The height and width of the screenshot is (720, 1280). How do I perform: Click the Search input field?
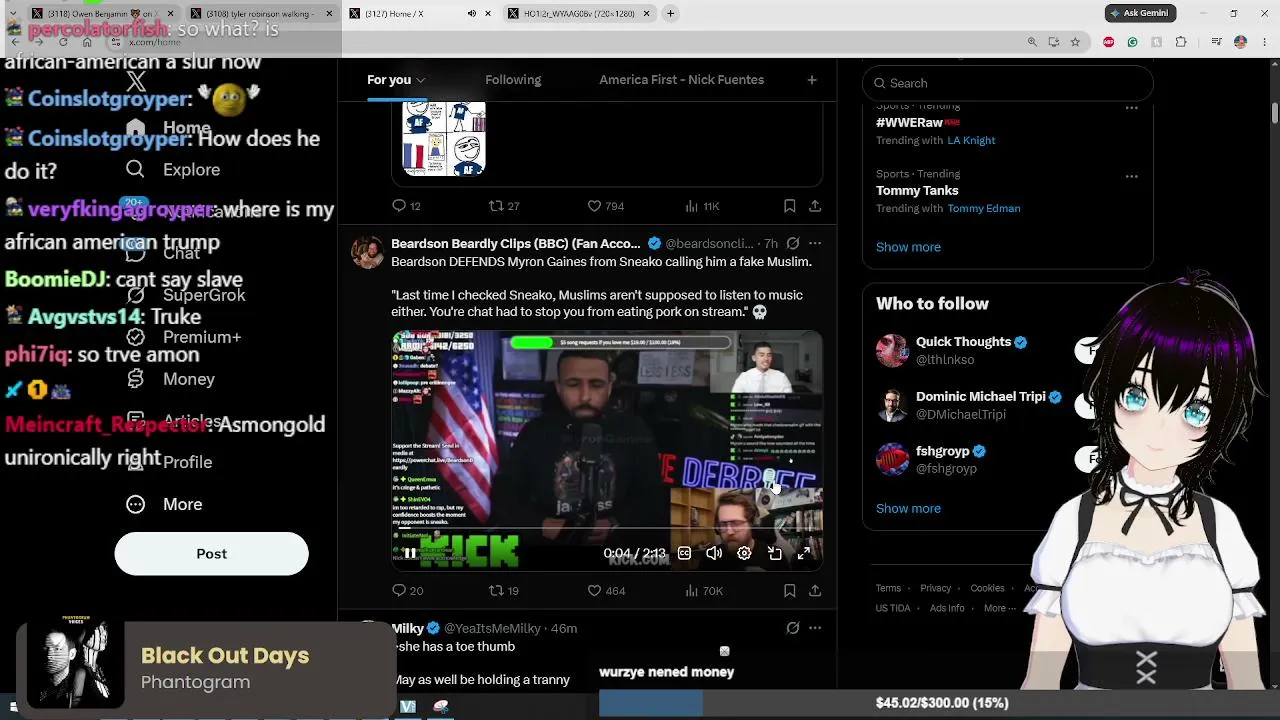click(1008, 83)
